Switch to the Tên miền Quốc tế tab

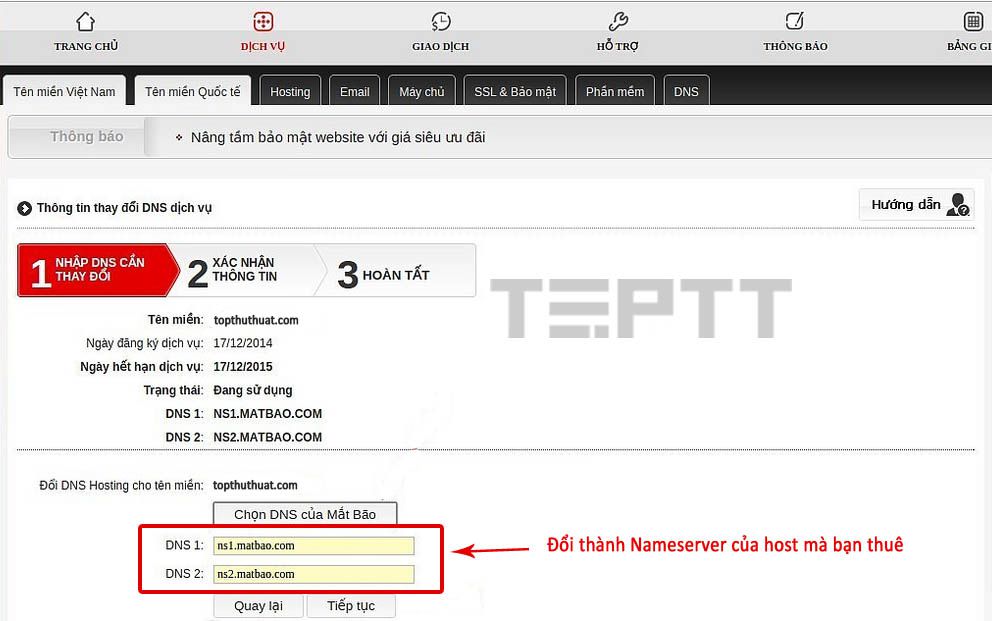(192, 92)
